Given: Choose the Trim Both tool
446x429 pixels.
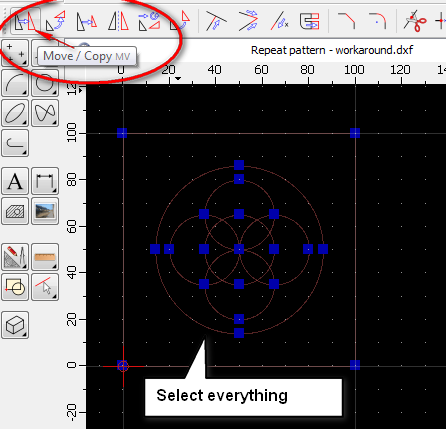Looking at the screenshot, I should tap(248, 21).
